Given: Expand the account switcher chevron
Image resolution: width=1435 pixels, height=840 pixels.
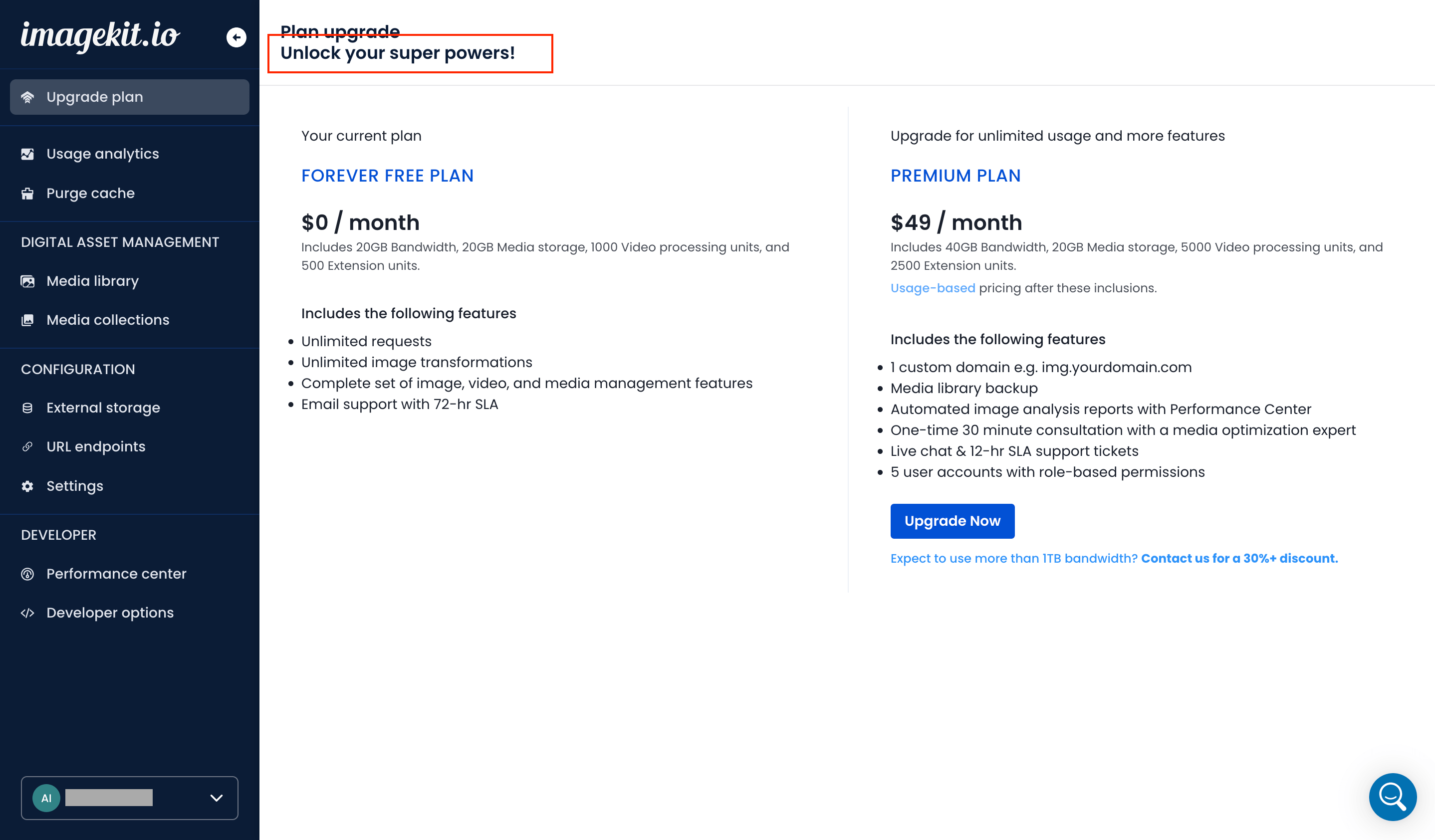Looking at the screenshot, I should (x=217, y=798).
